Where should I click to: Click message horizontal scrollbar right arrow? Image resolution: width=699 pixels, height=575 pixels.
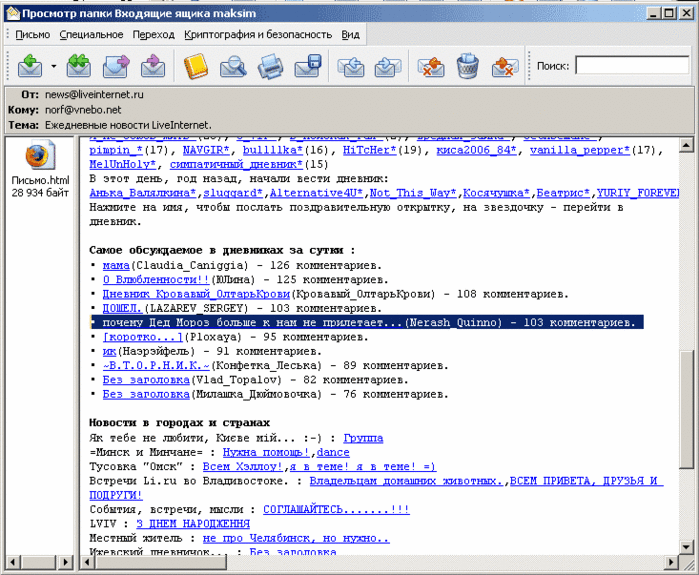coord(671,563)
